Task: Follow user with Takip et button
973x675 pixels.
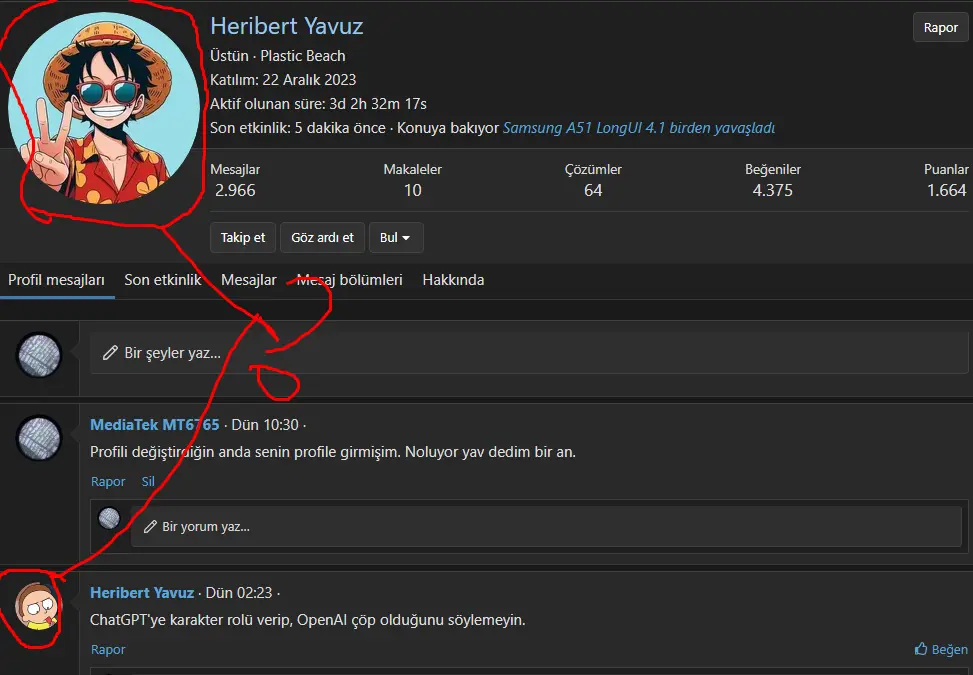Action: 243,238
